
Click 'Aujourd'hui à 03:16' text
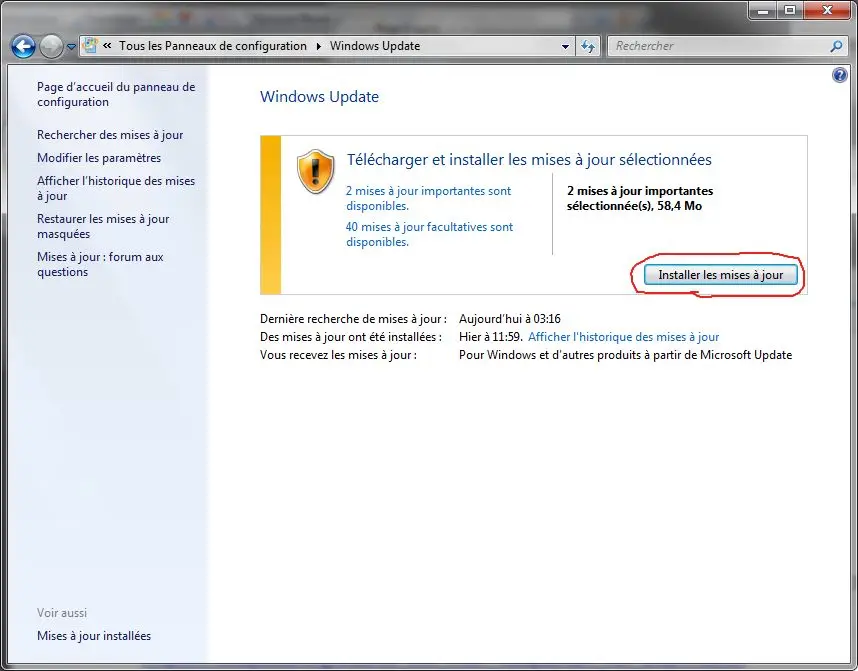(509, 319)
